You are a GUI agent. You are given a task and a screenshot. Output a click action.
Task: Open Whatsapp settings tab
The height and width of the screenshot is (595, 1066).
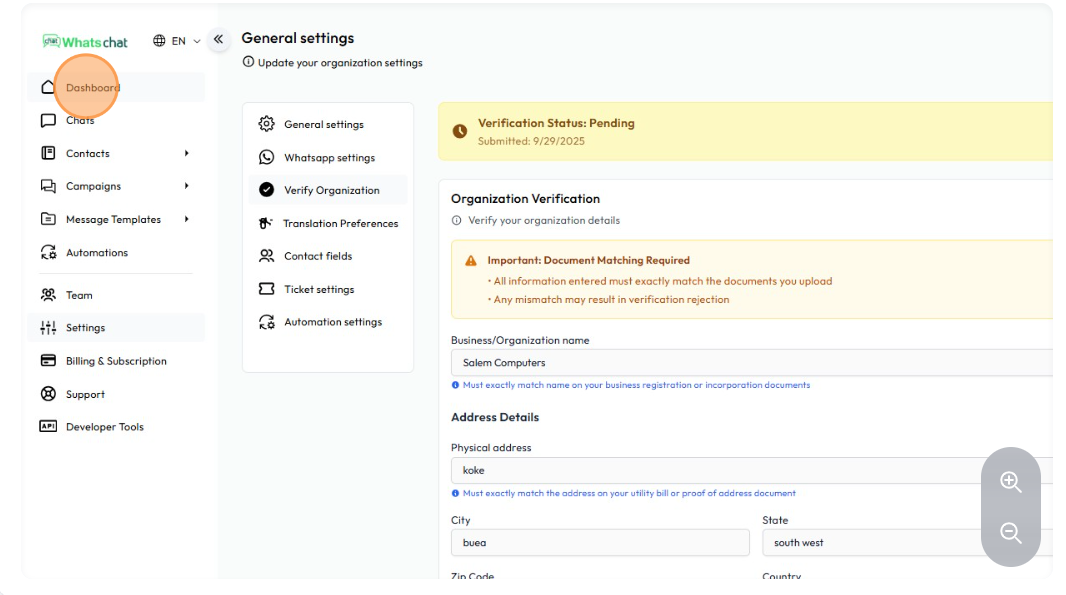point(328,158)
